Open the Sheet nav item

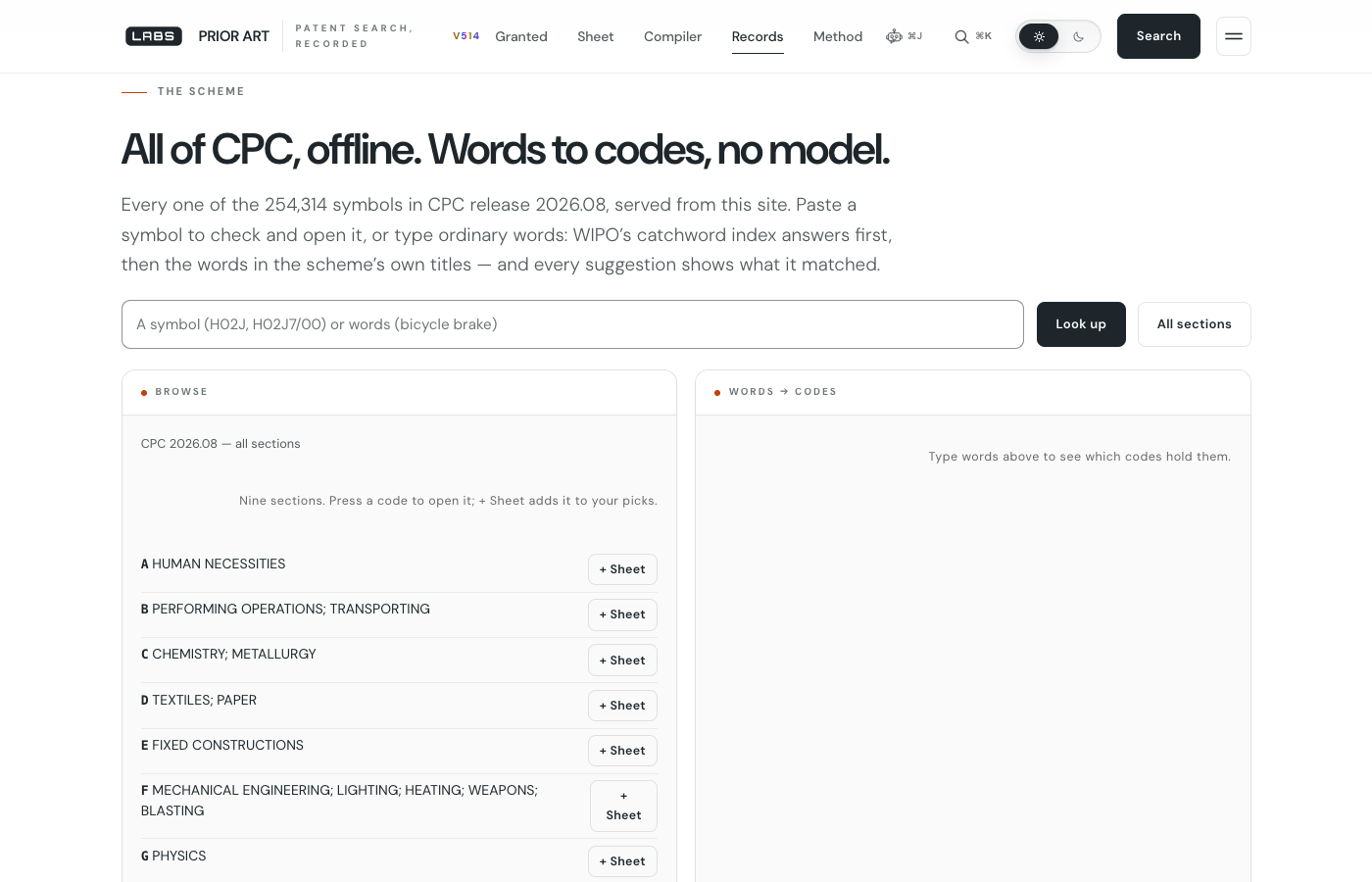point(596,36)
